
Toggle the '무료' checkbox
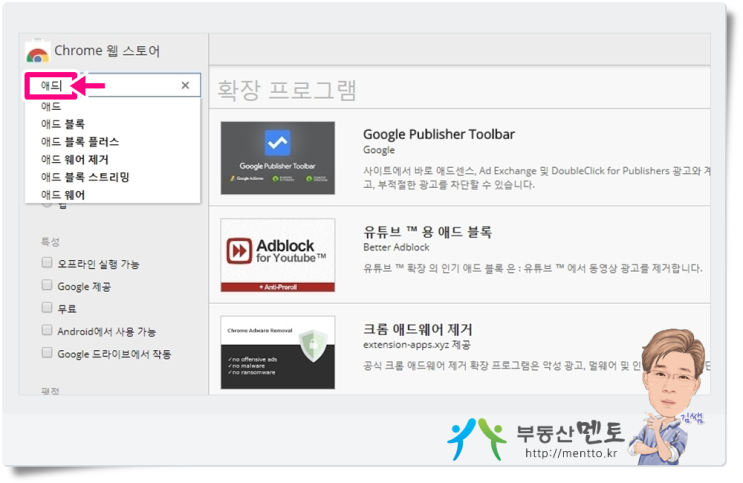[x=47, y=308]
